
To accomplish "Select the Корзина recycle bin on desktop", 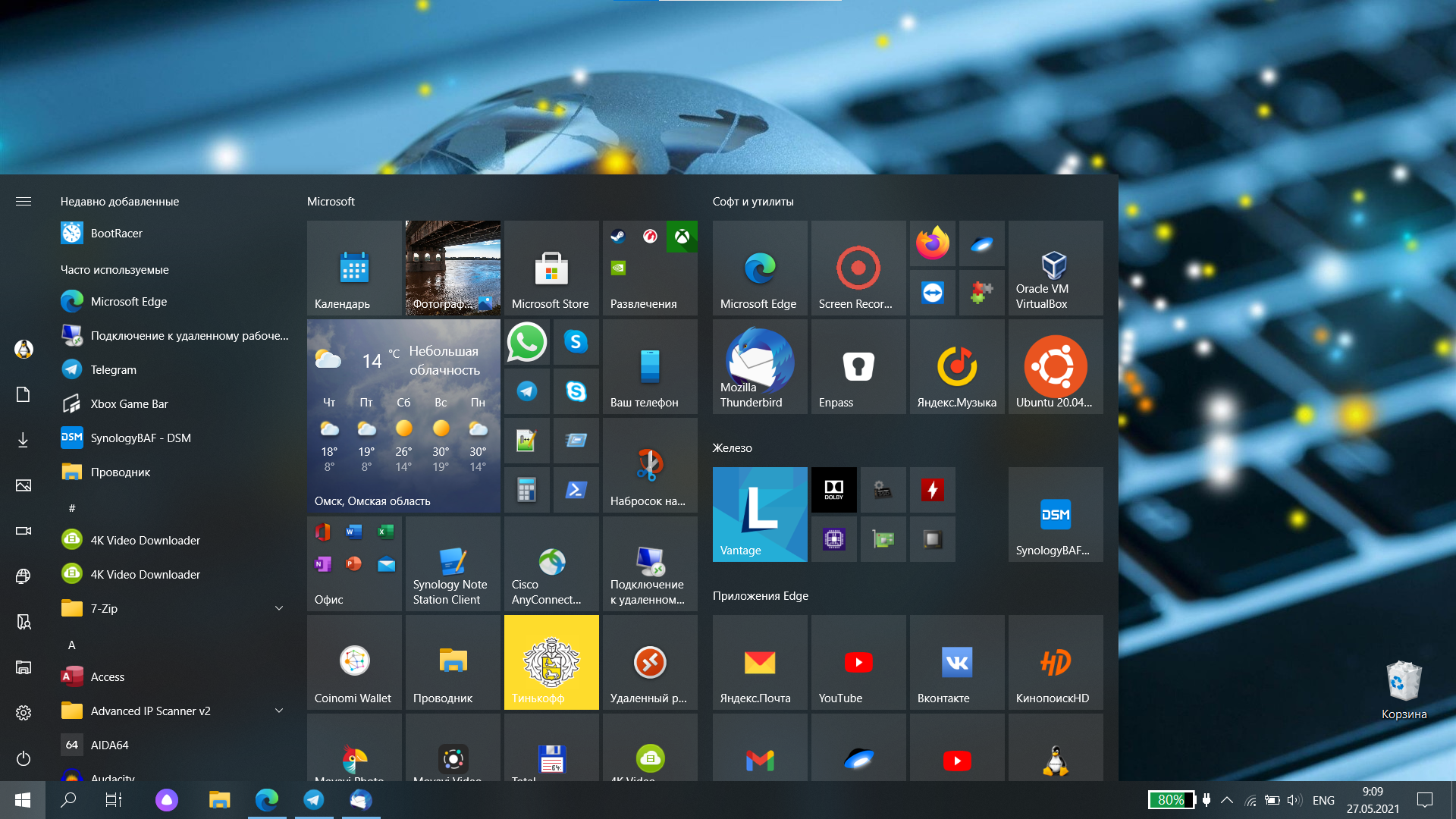I will click(x=1404, y=690).
